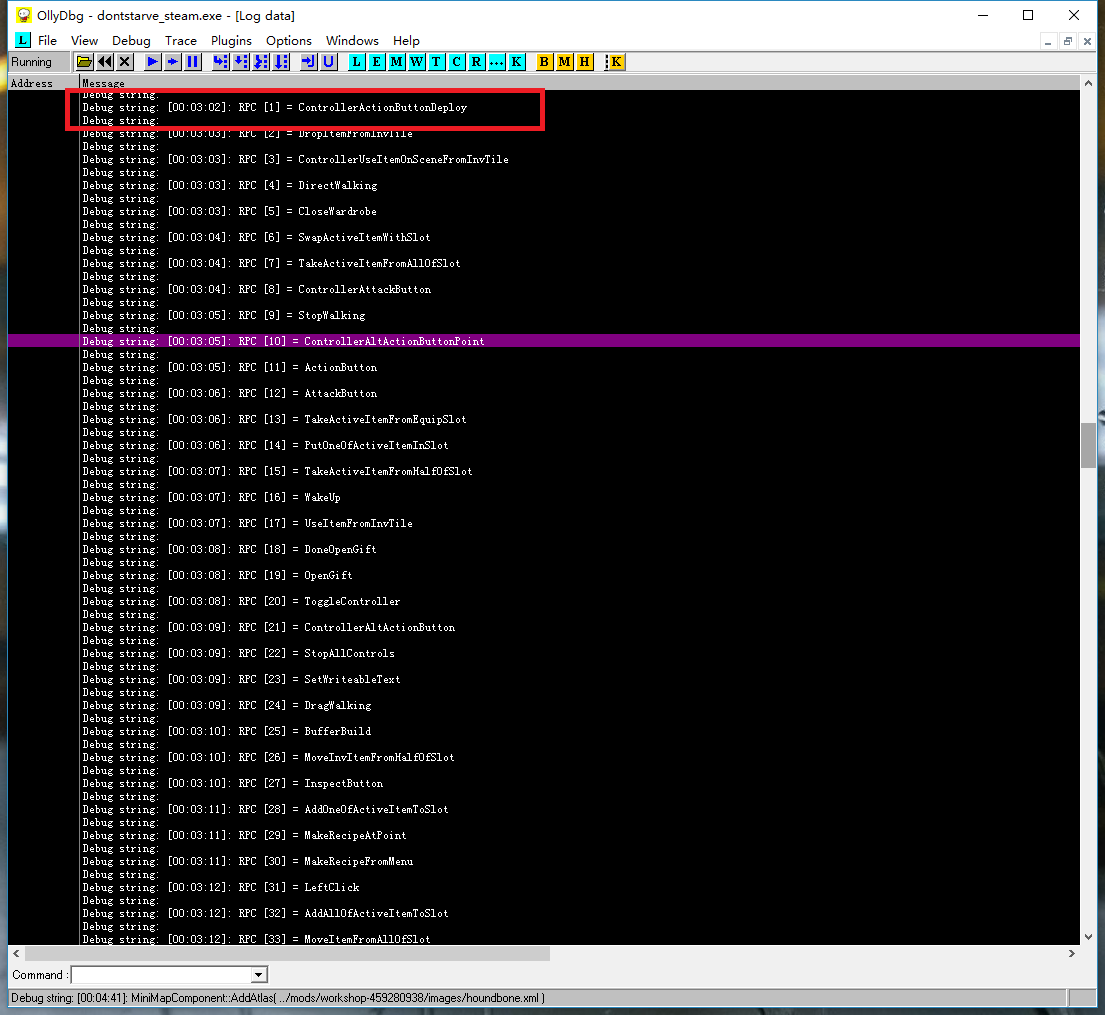Select the RPC [25] BufferBuild log line
The height and width of the screenshot is (1015, 1105).
pos(543,731)
